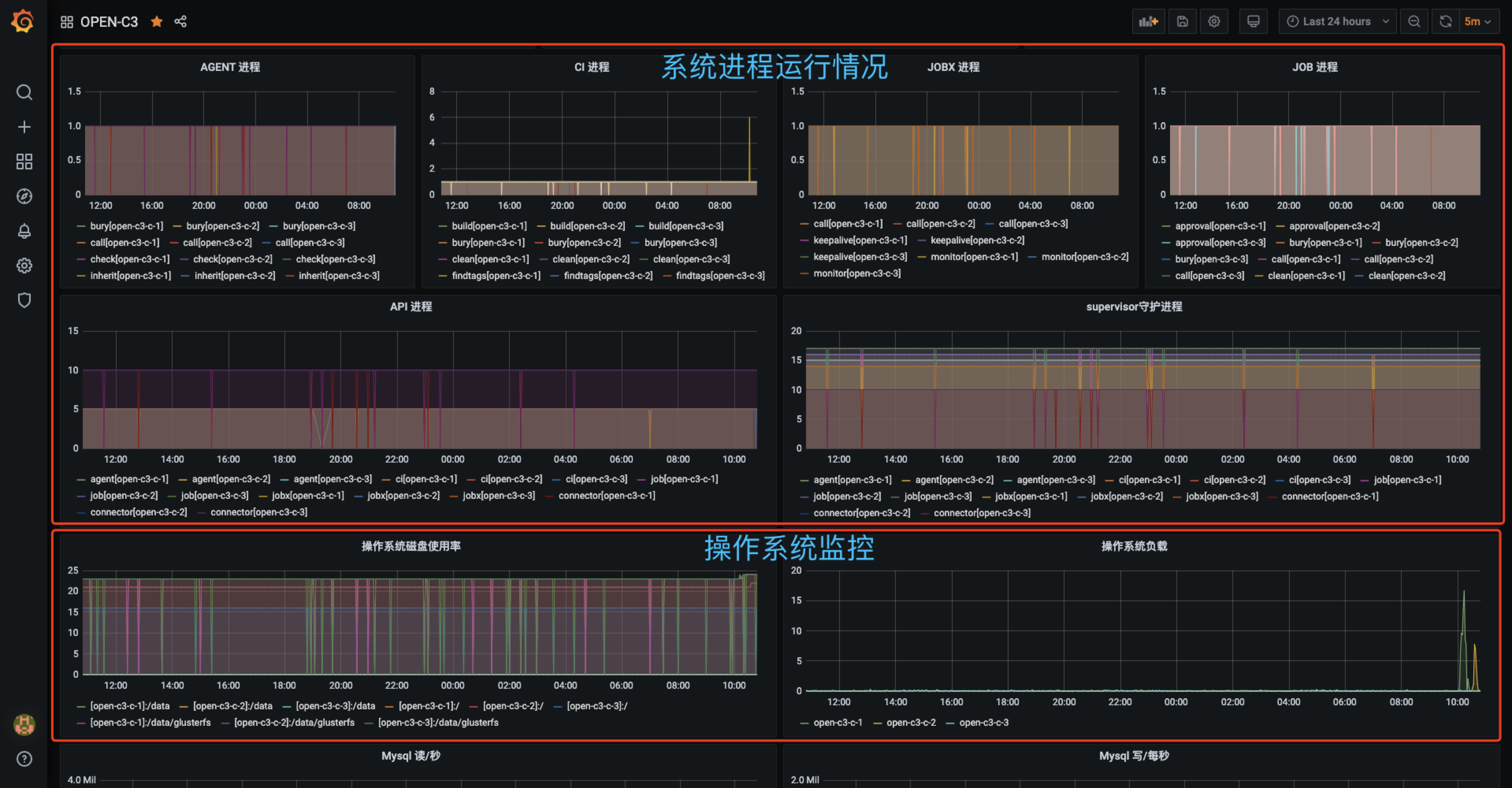Open the API 进程 panel title menu
This screenshot has width=1512, height=788.
coord(411,307)
